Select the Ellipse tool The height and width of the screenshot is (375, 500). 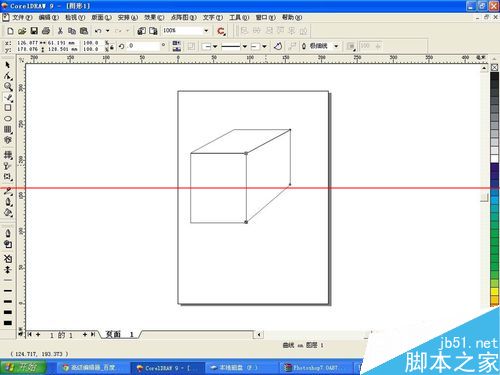[x=8, y=118]
